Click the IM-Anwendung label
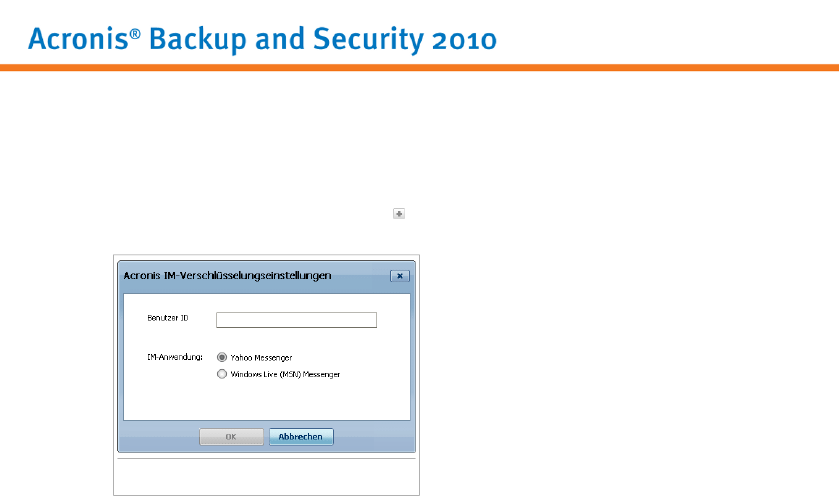This screenshot has height=496, width=839. tap(168, 356)
